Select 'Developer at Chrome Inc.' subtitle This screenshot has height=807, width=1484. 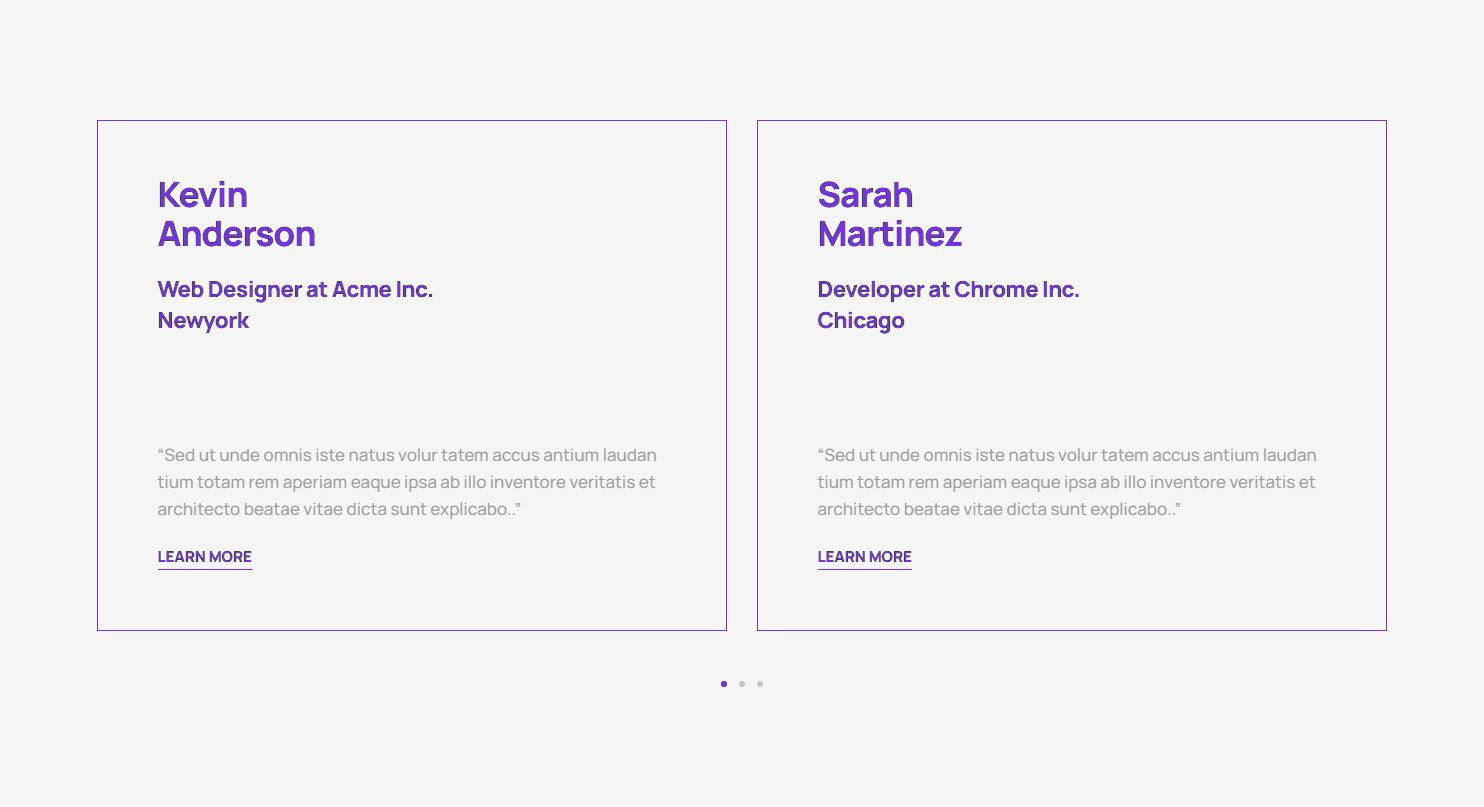[x=948, y=290]
